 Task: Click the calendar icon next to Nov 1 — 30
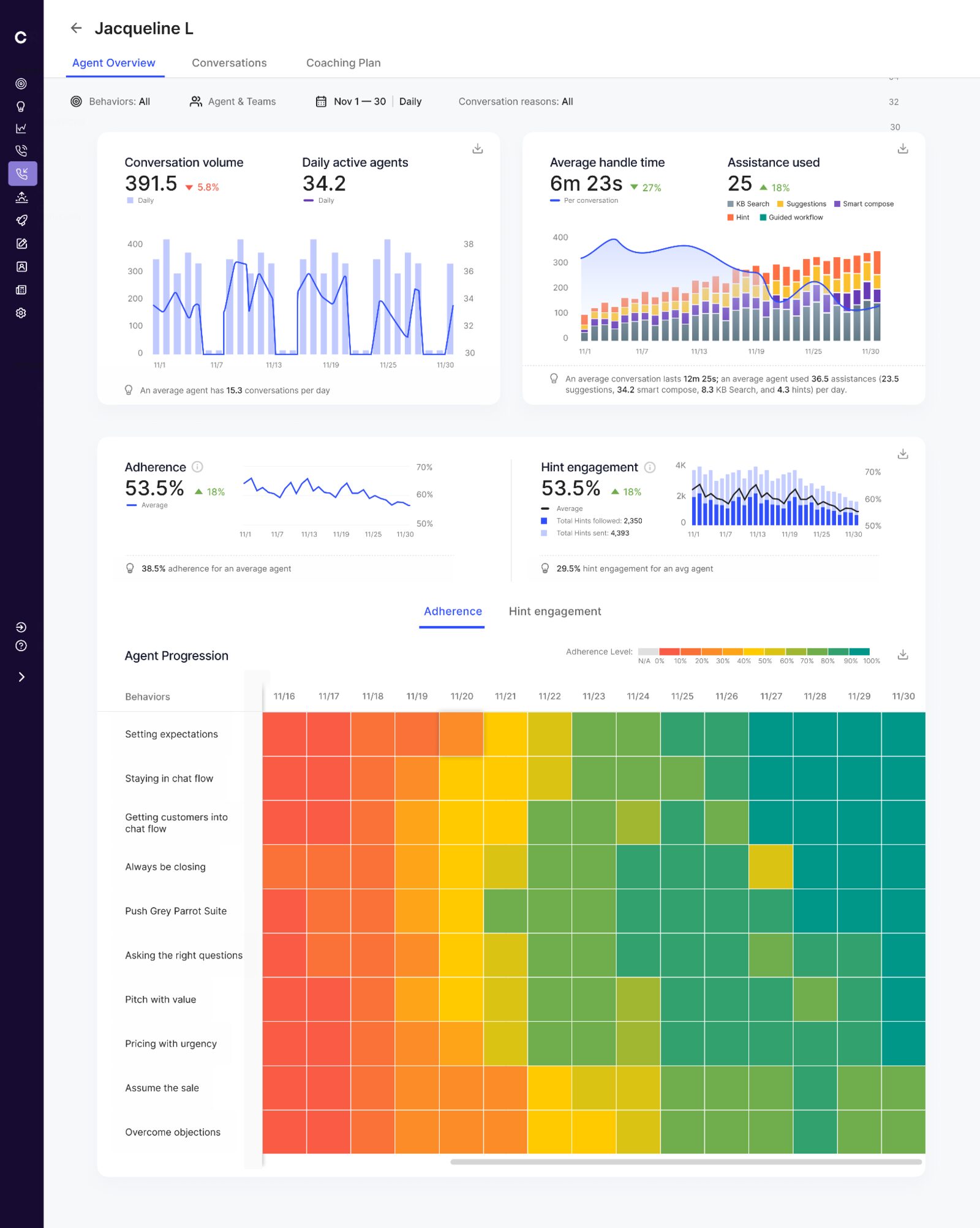click(321, 102)
